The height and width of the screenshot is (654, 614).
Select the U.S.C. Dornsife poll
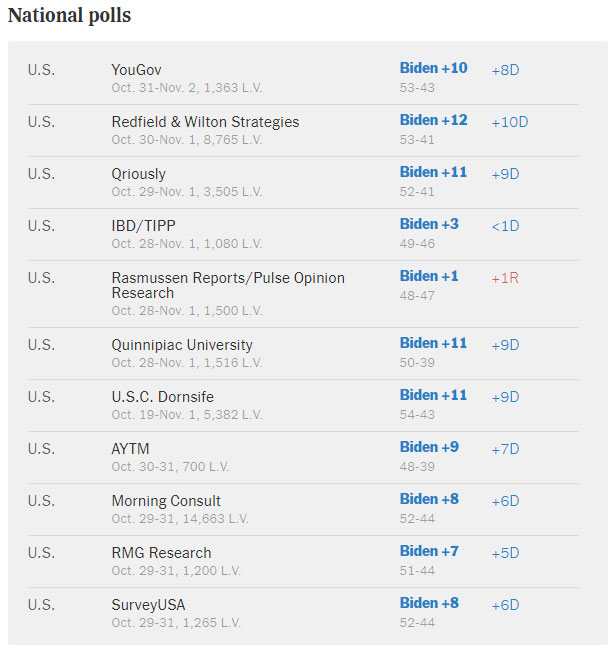(162, 397)
